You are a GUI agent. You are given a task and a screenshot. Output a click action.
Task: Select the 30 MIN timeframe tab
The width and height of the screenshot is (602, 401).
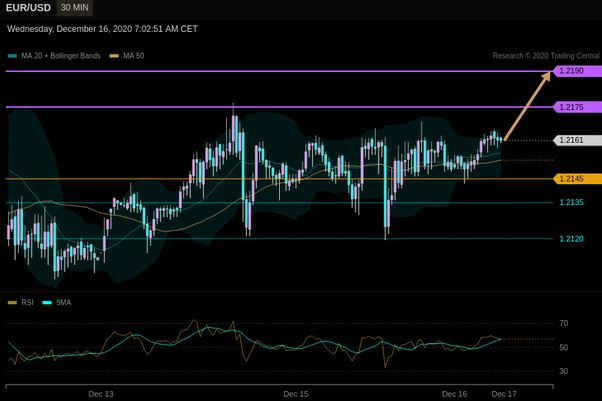click(x=74, y=8)
